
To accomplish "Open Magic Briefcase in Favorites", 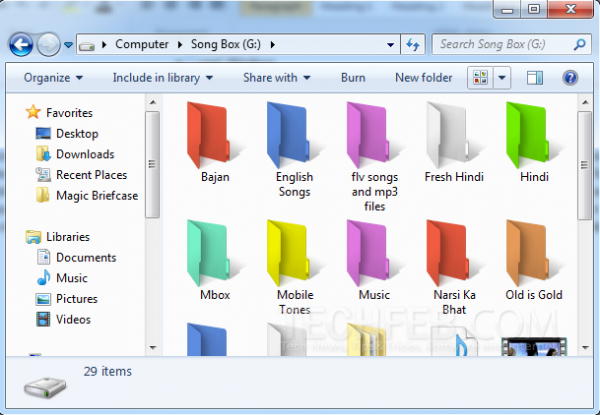I will (87, 195).
